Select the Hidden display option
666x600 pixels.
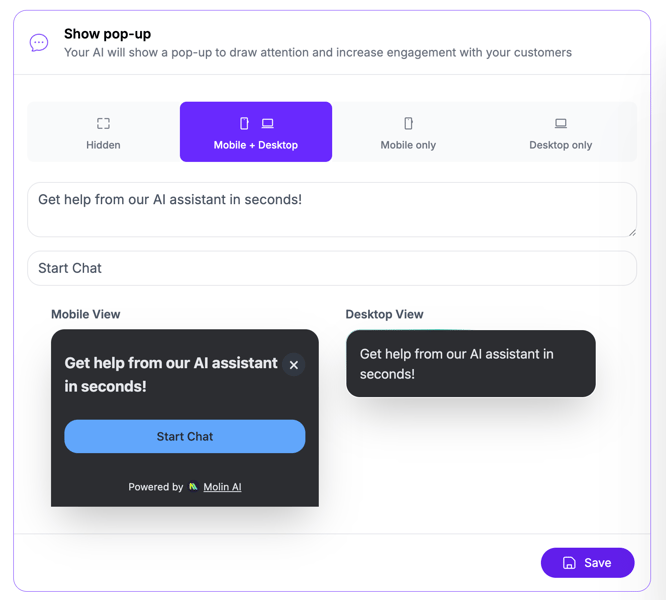[x=103, y=132]
